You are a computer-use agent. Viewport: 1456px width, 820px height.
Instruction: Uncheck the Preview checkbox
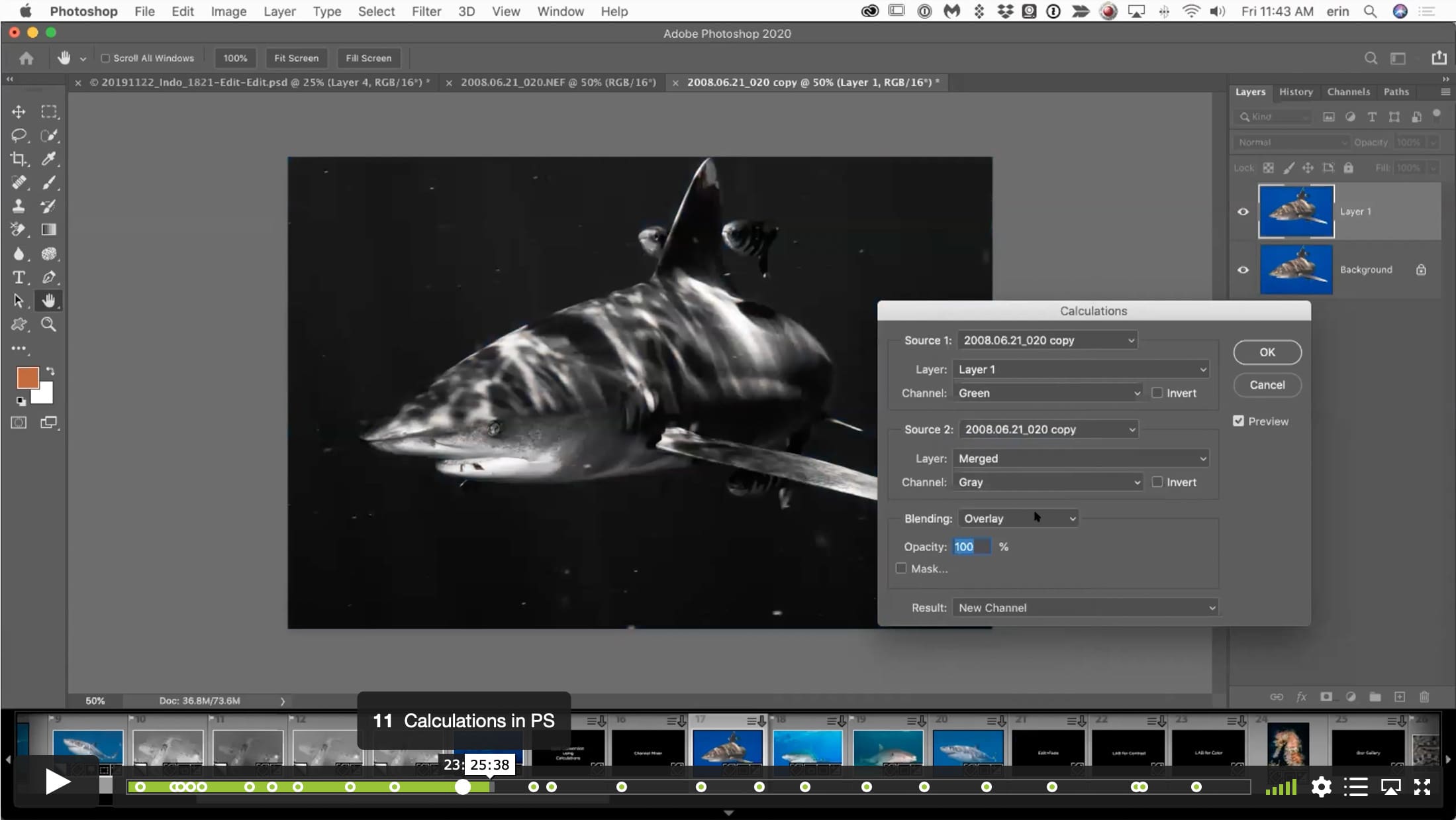click(1238, 421)
